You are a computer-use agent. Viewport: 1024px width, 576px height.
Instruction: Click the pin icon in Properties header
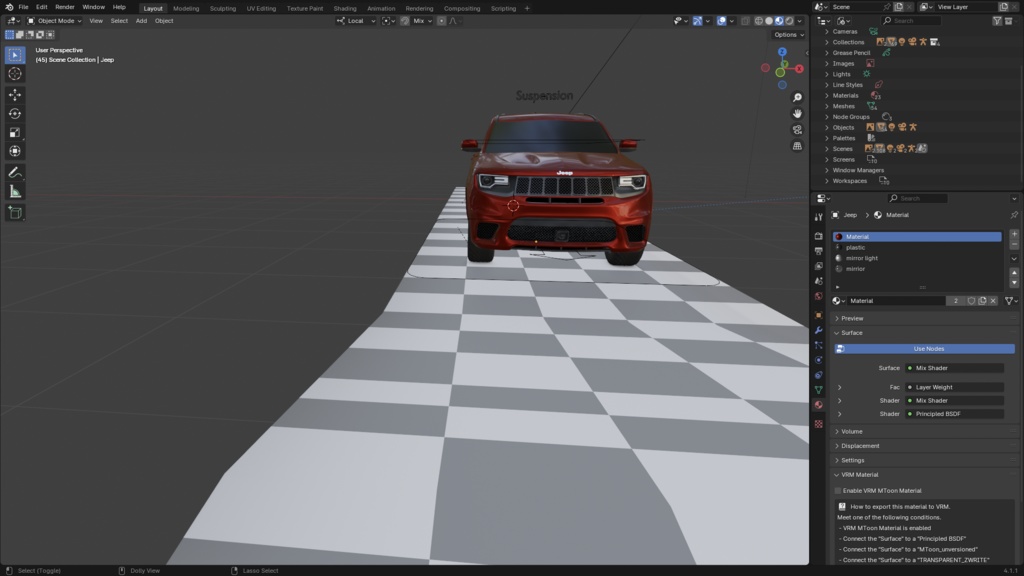[x=1014, y=215]
